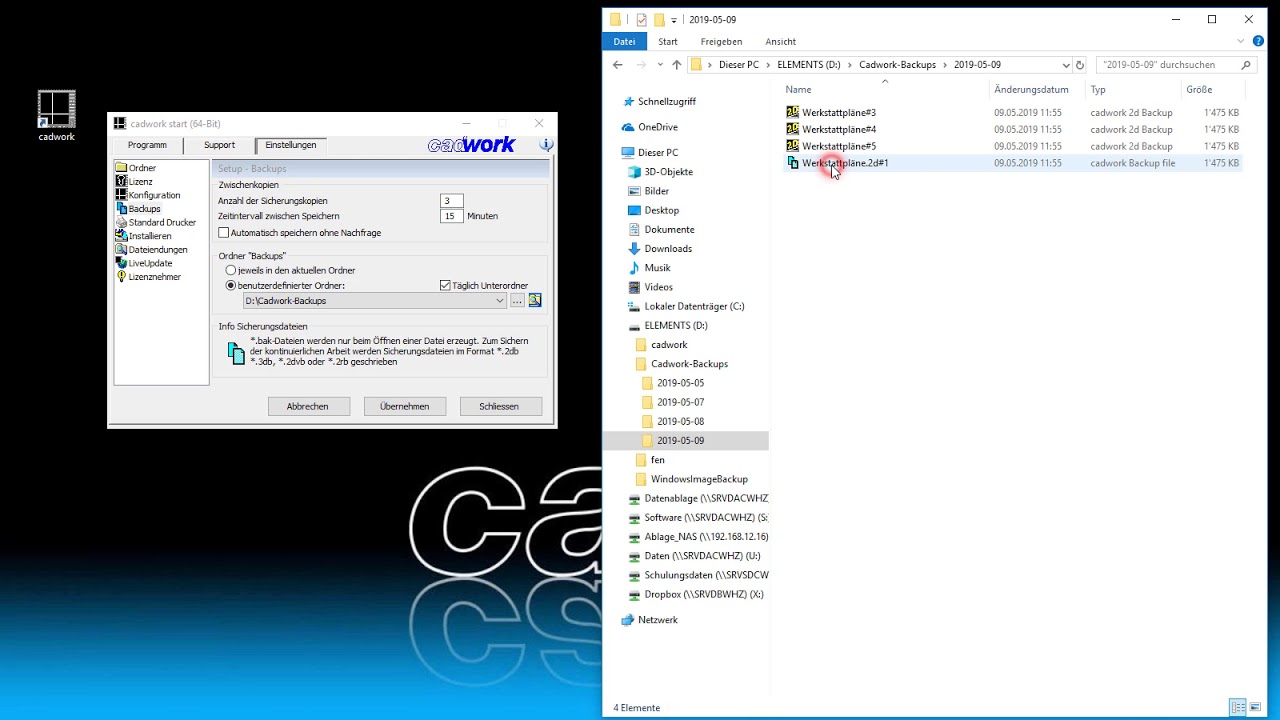The width and height of the screenshot is (1280, 720).
Task: Open quick access toolbar customize dropdown
Action: (675, 20)
